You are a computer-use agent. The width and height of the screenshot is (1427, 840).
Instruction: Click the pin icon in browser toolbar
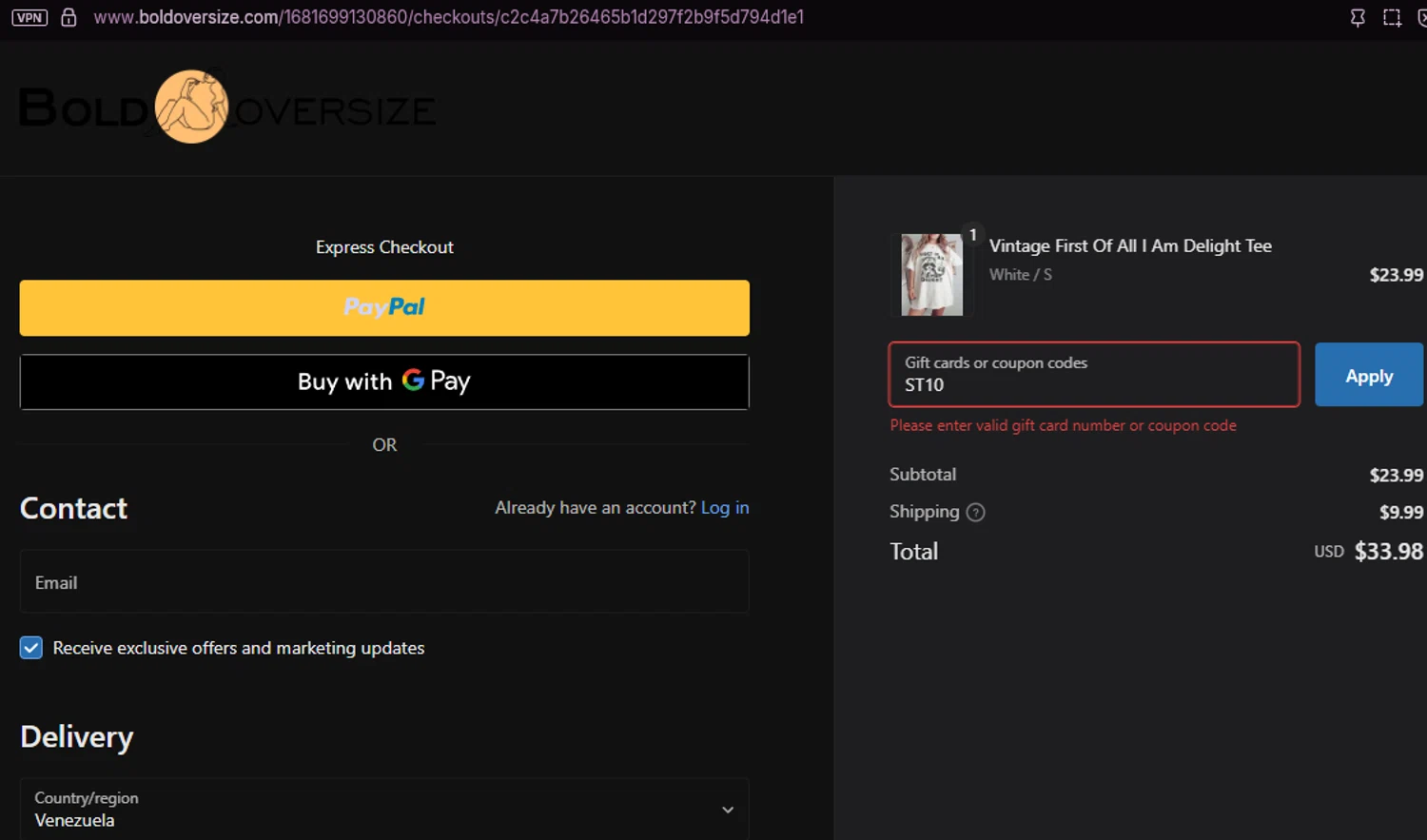coord(1358,17)
